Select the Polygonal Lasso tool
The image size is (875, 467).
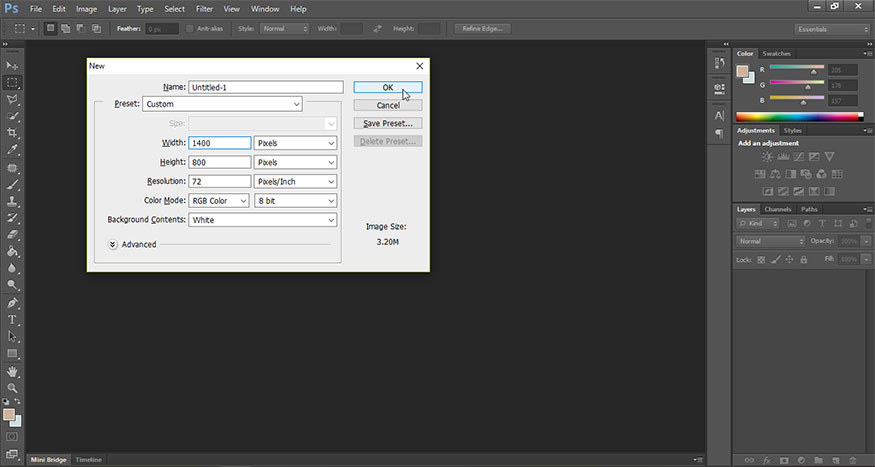12,100
